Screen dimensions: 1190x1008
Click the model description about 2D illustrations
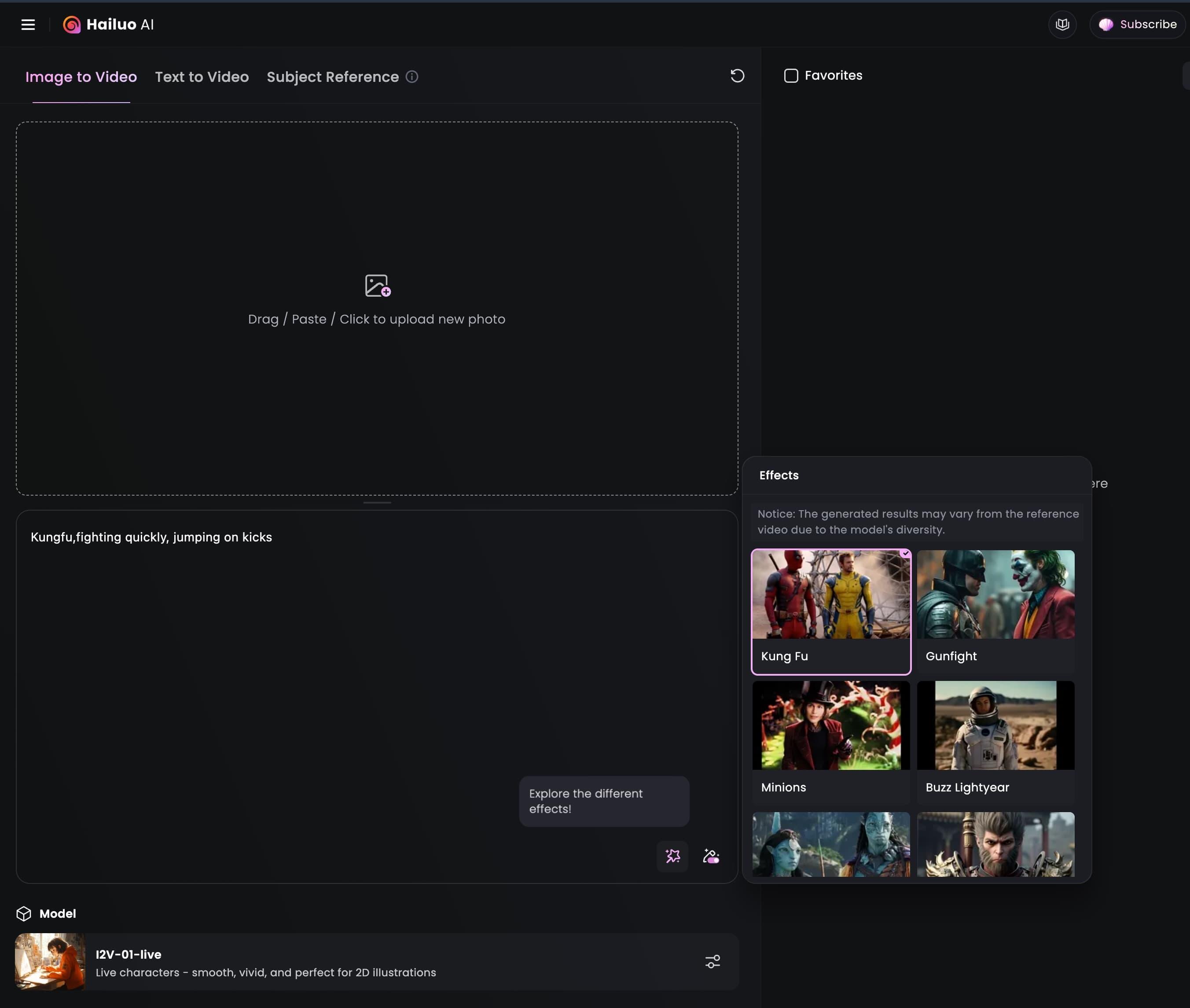click(x=266, y=973)
